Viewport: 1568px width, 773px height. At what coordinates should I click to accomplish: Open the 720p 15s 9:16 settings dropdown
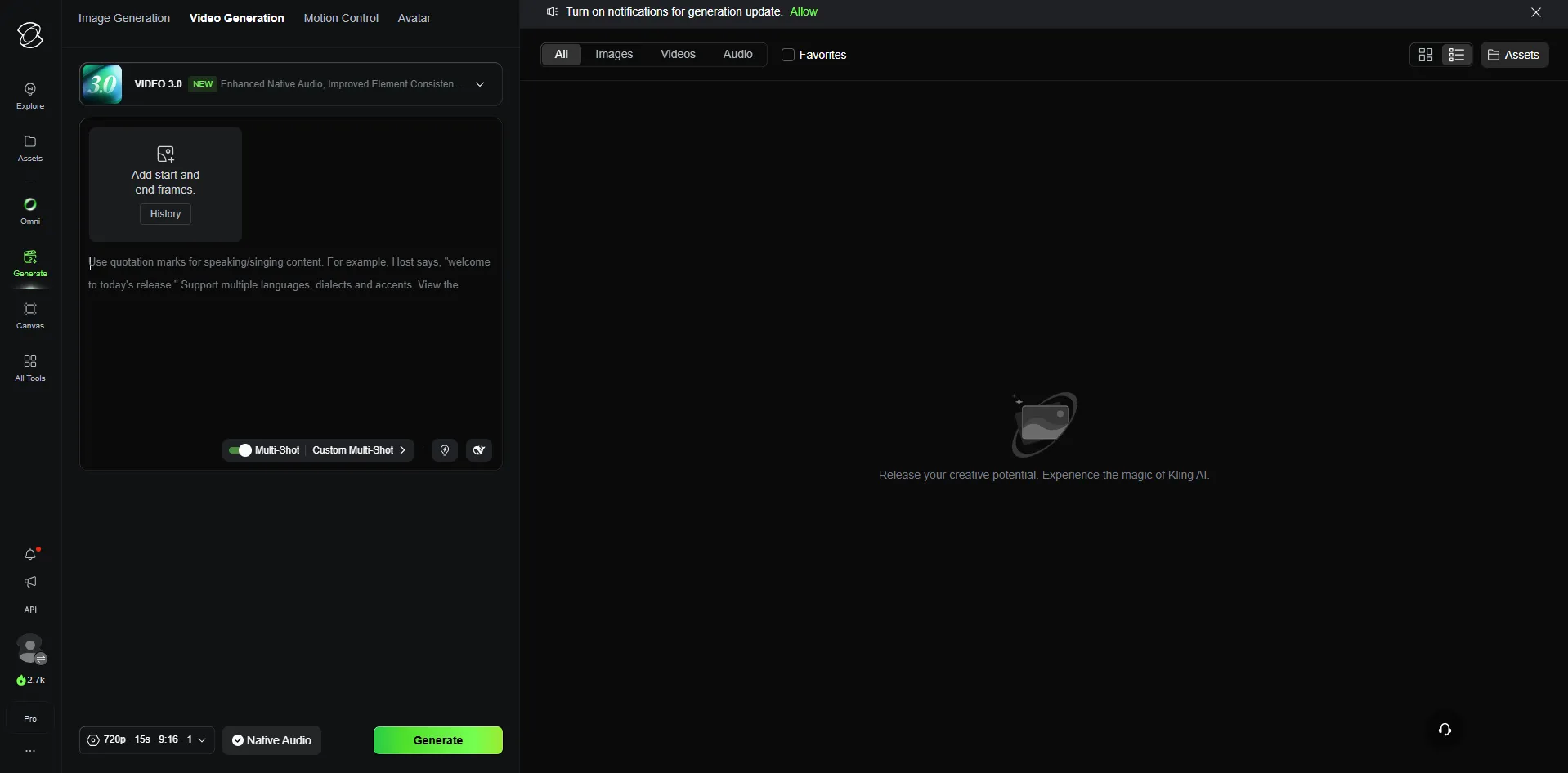pos(147,740)
